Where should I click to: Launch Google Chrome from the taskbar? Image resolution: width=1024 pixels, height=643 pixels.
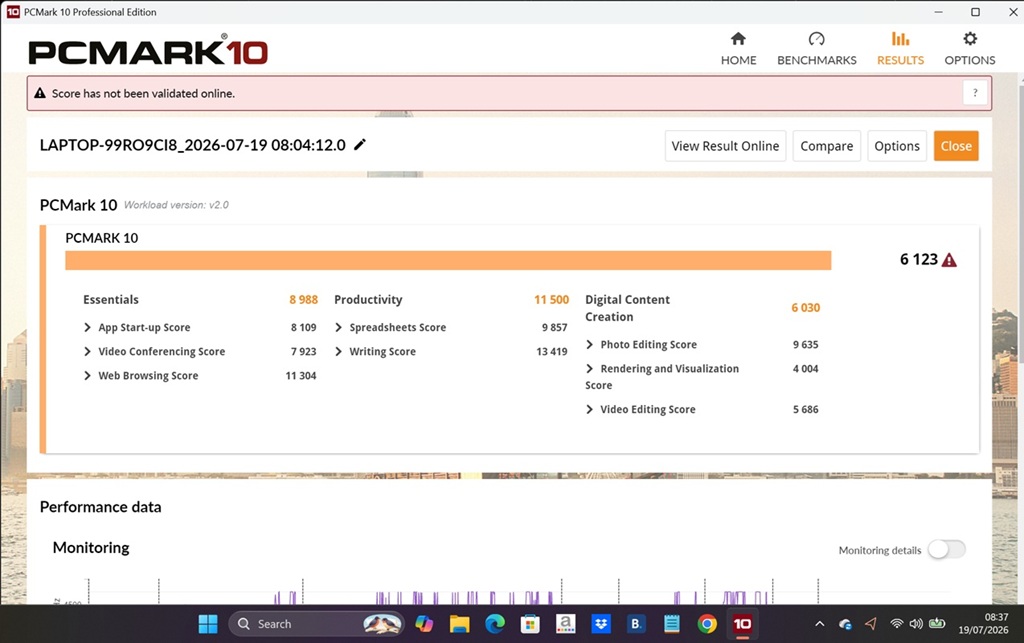[707, 624]
